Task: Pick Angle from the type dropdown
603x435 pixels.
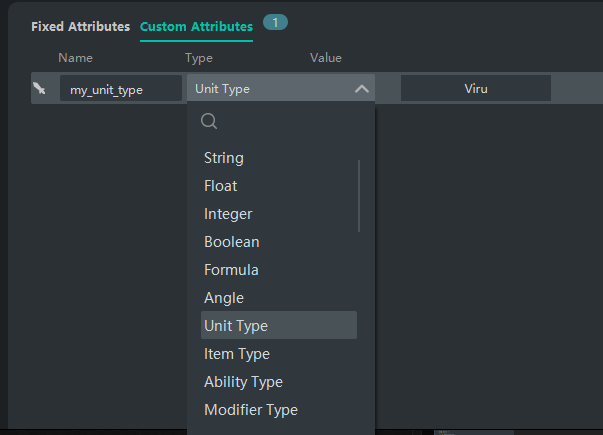Action: click(224, 298)
